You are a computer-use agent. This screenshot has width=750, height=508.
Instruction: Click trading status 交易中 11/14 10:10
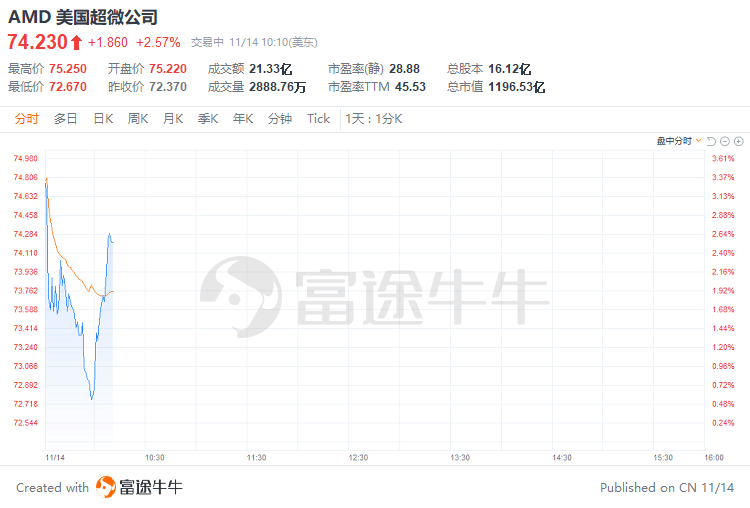(x=254, y=43)
